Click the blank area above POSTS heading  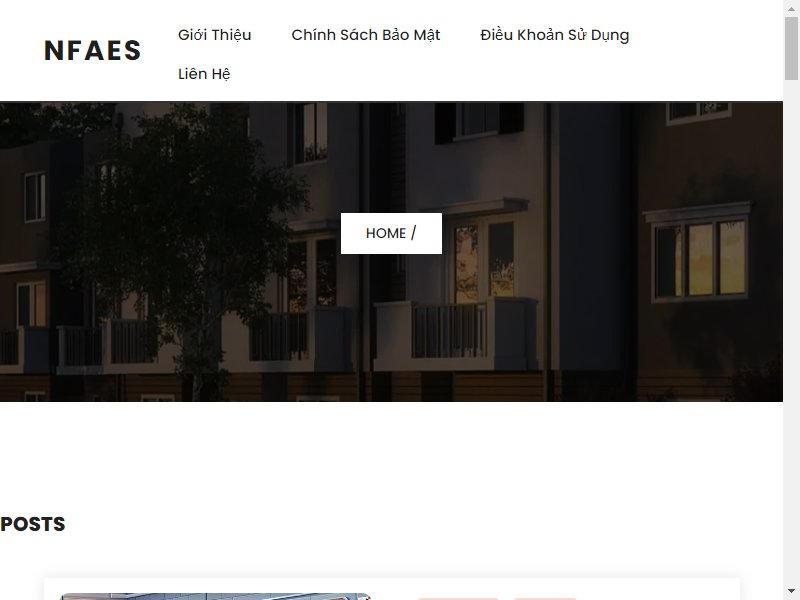tap(391, 457)
